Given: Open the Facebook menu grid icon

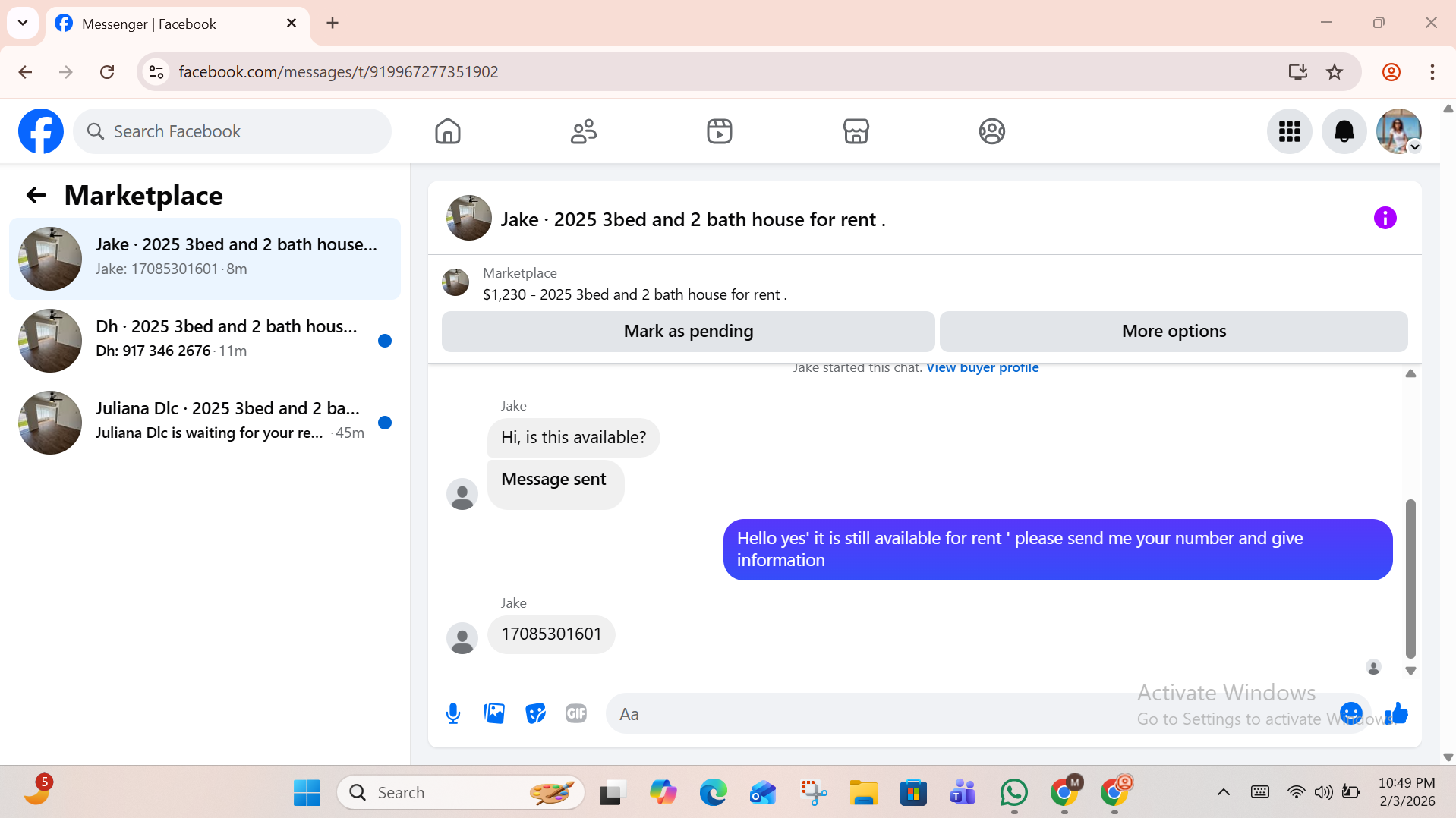Looking at the screenshot, I should 1290,131.
